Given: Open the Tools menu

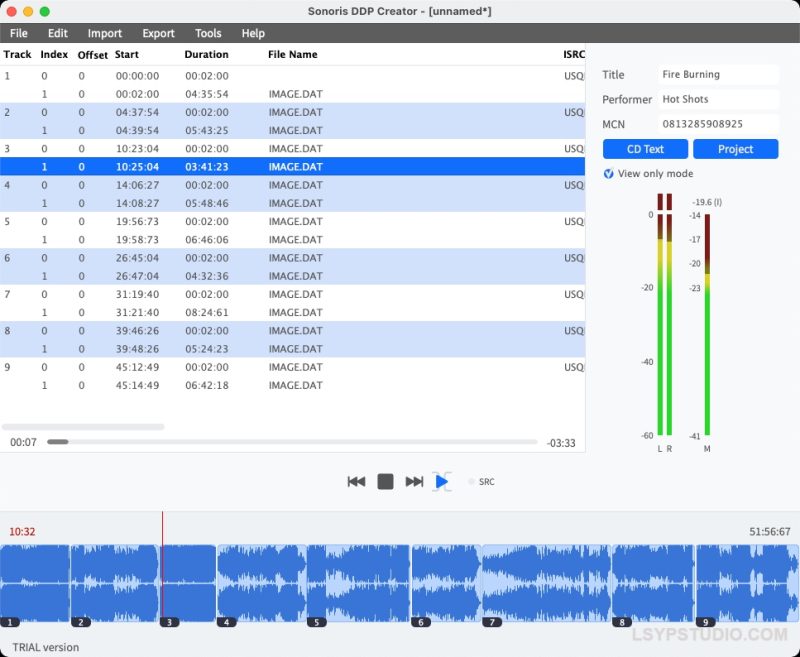Looking at the screenshot, I should tap(207, 32).
